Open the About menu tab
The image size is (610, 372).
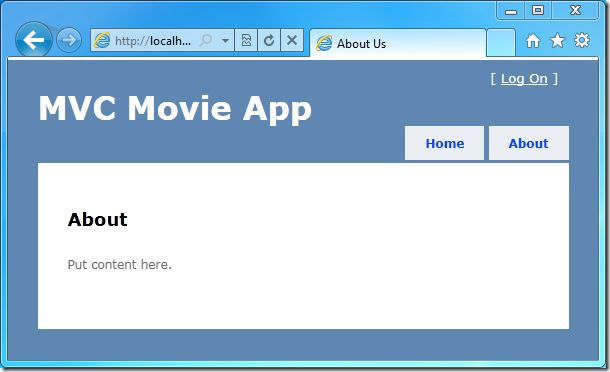tap(529, 143)
